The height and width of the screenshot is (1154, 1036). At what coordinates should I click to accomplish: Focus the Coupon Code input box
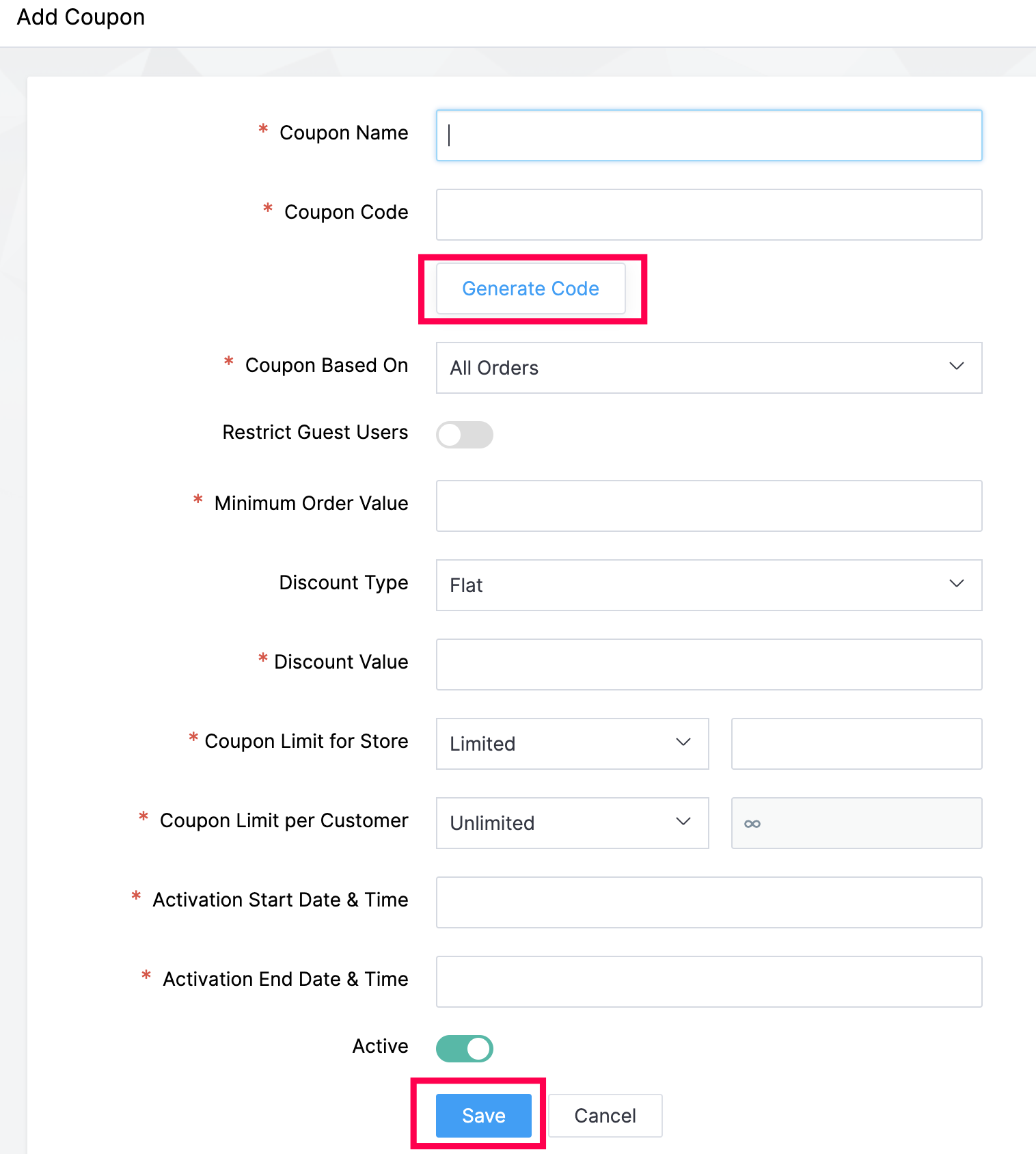(709, 215)
